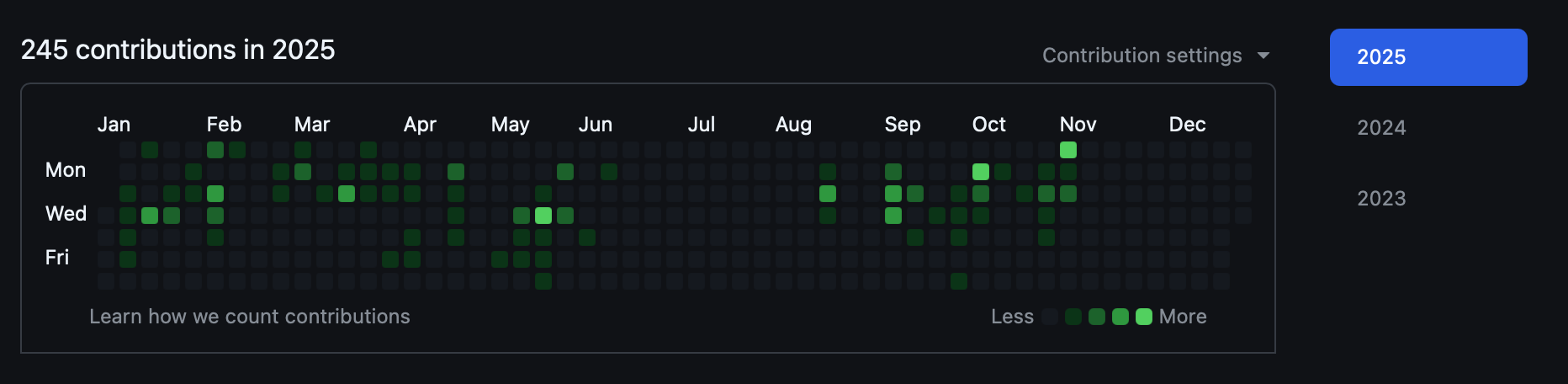Click the "Mon" weekday label
Image resolution: width=1568 pixels, height=384 pixels.
click(66, 170)
